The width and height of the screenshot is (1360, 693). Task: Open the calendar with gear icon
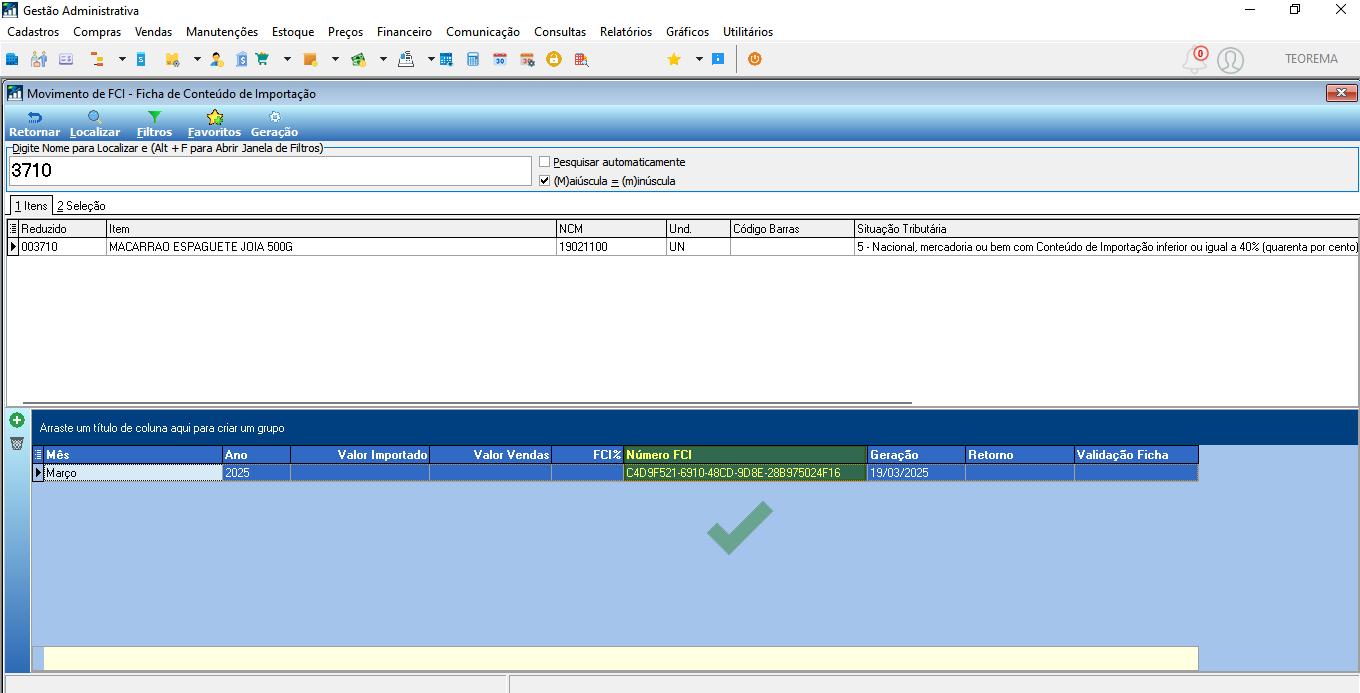coord(527,59)
